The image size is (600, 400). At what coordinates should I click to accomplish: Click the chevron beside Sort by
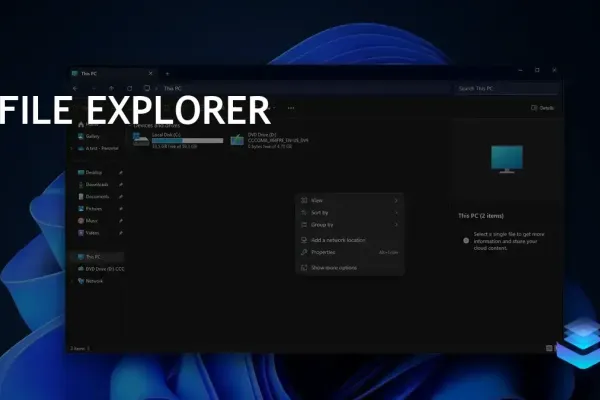tap(396, 213)
